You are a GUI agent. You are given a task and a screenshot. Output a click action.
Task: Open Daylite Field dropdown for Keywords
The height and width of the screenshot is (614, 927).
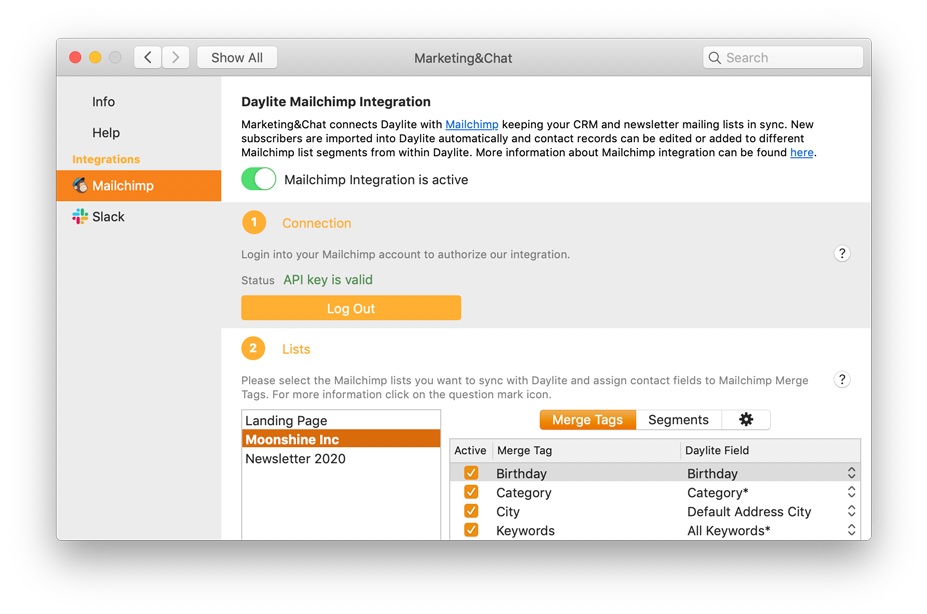coord(851,529)
